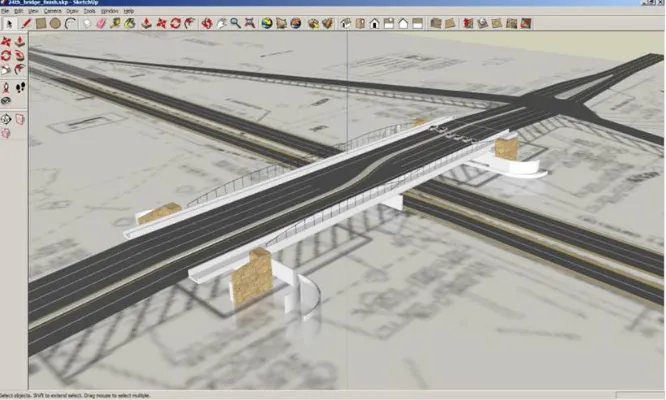
Task: Choose the Select arrow tool
Action: point(8,24)
